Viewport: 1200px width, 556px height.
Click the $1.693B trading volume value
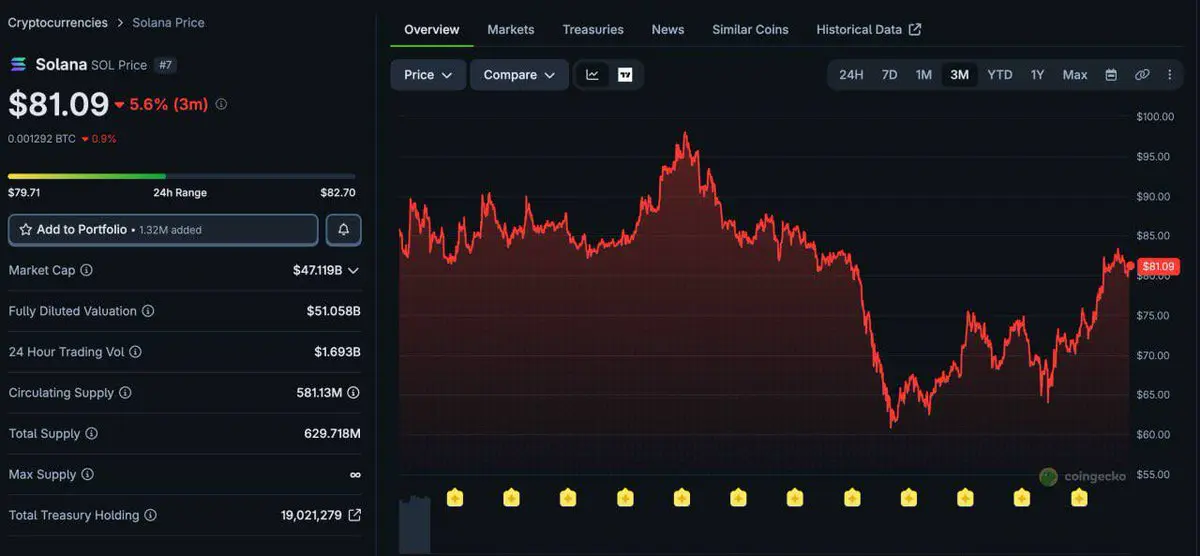click(x=338, y=352)
